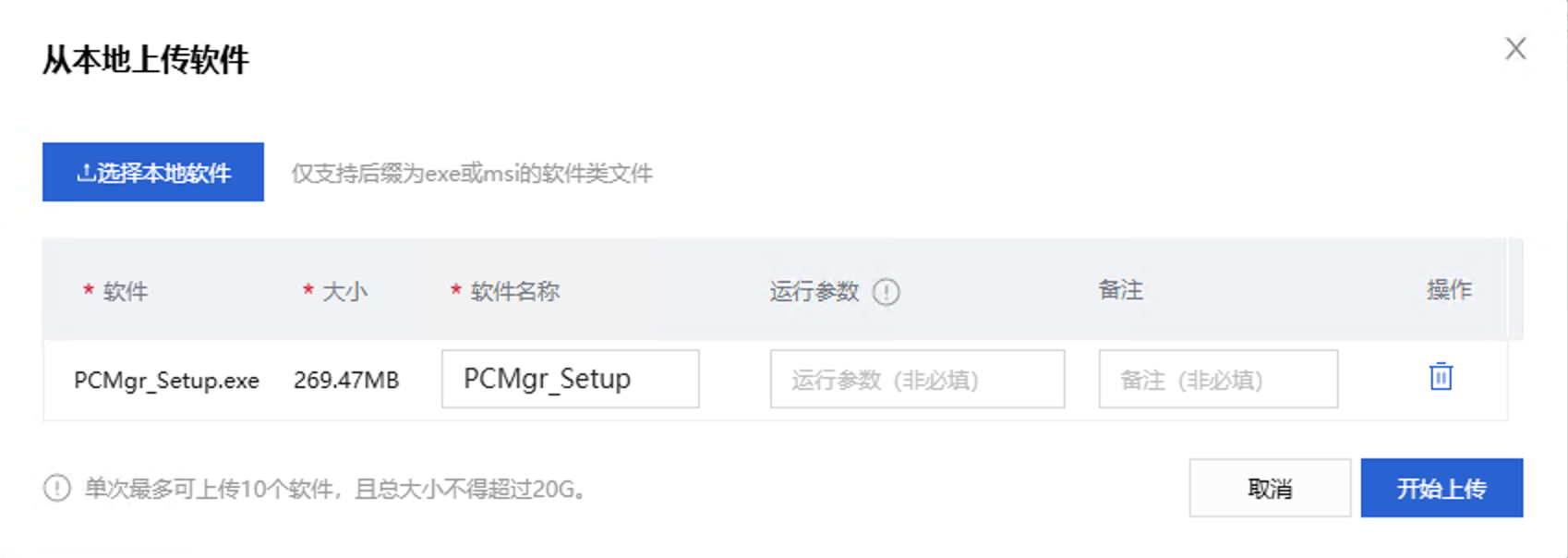Close the 从本地上传软件 dialog

click(1515, 49)
